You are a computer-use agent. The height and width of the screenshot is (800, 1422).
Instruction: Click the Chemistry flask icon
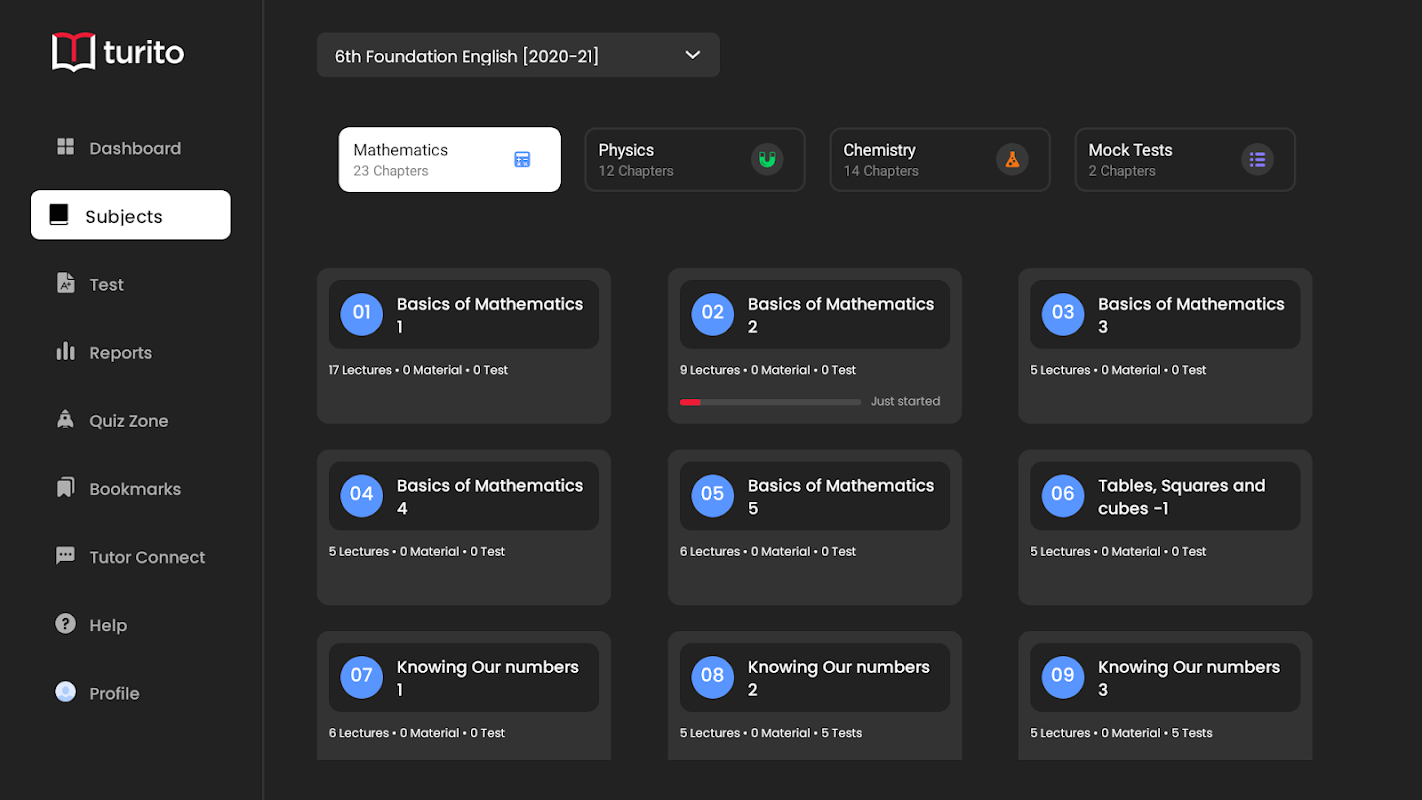pyautogui.click(x=1012, y=159)
